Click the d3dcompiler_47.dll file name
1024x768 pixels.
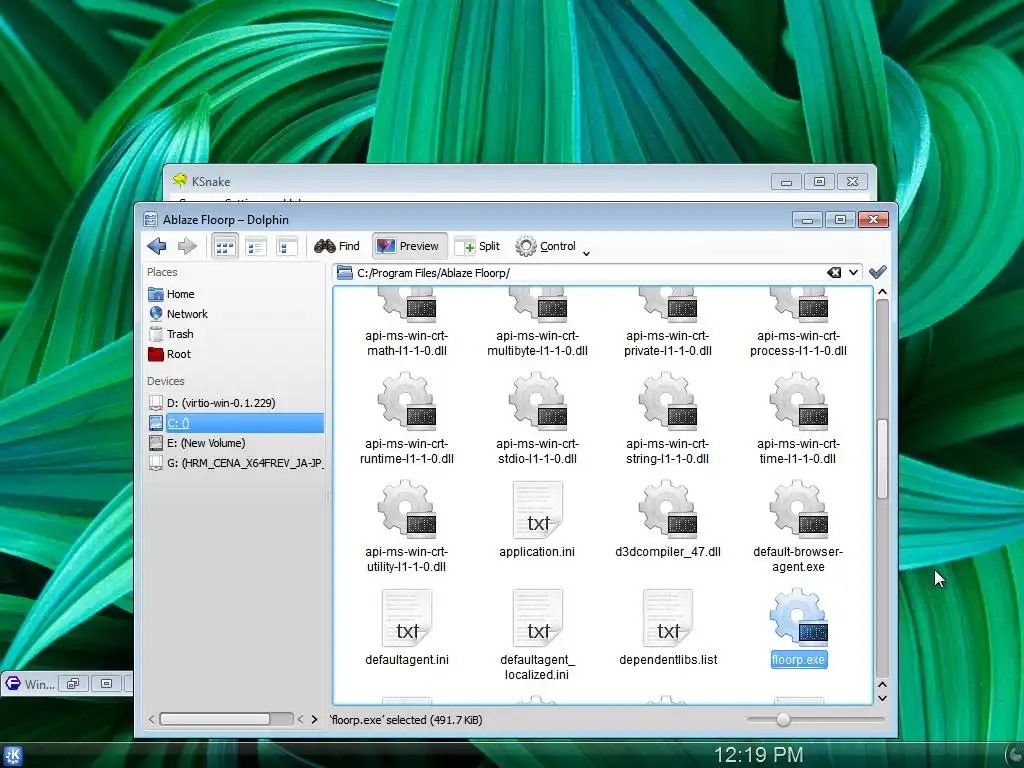[667, 552]
